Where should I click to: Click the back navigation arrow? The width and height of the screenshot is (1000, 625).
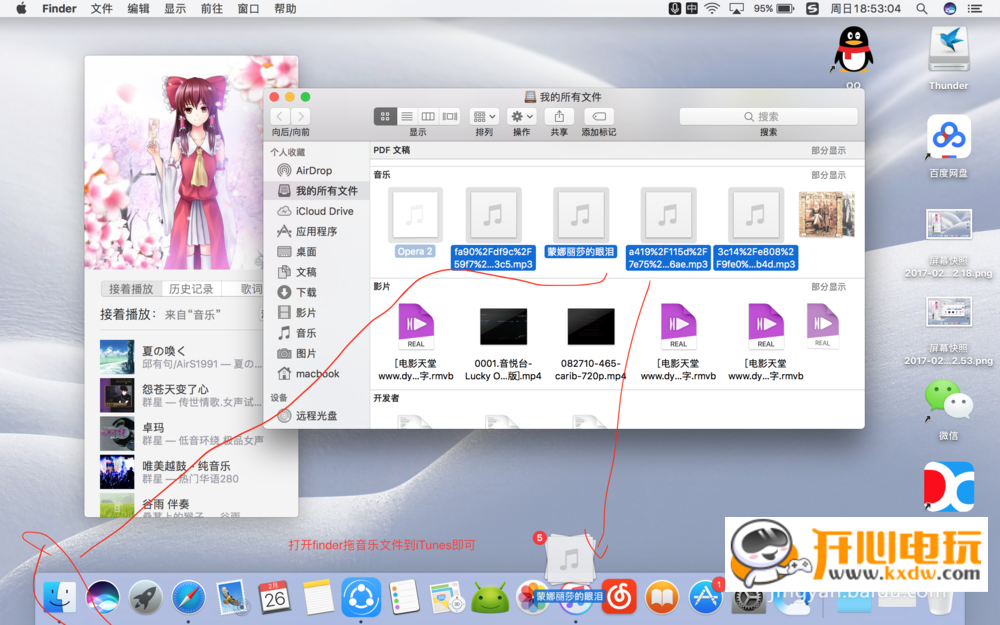280,117
